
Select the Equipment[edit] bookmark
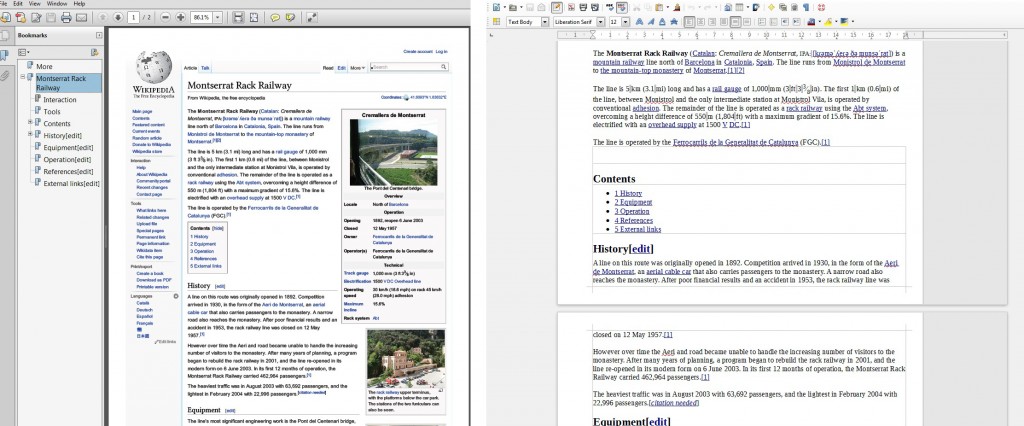pyautogui.click(x=68, y=147)
